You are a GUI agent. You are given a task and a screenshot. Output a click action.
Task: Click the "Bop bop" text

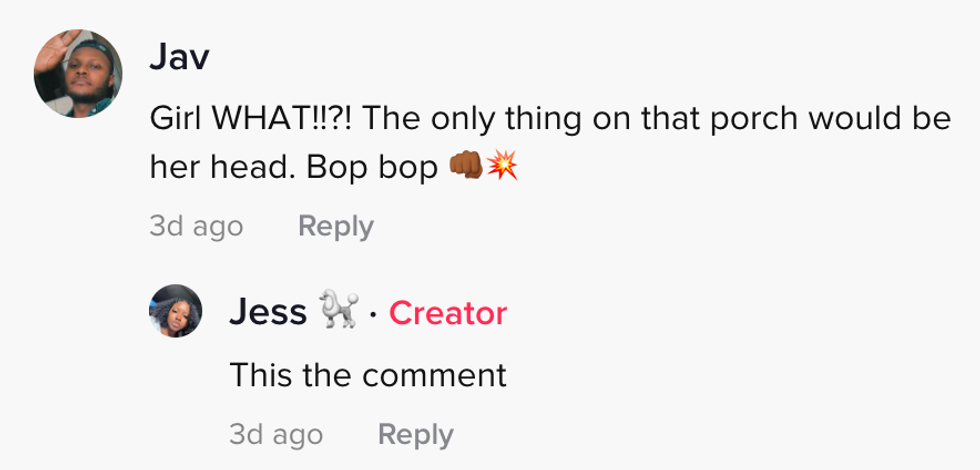click(x=387, y=169)
